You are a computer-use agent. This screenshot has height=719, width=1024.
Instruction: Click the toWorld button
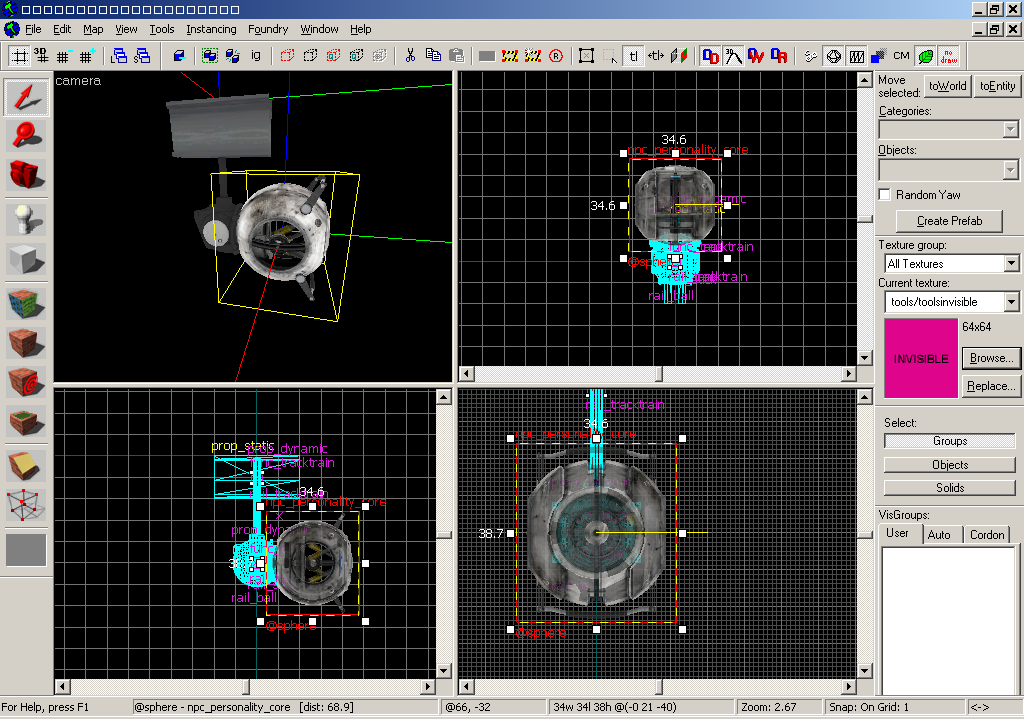click(947, 86)
